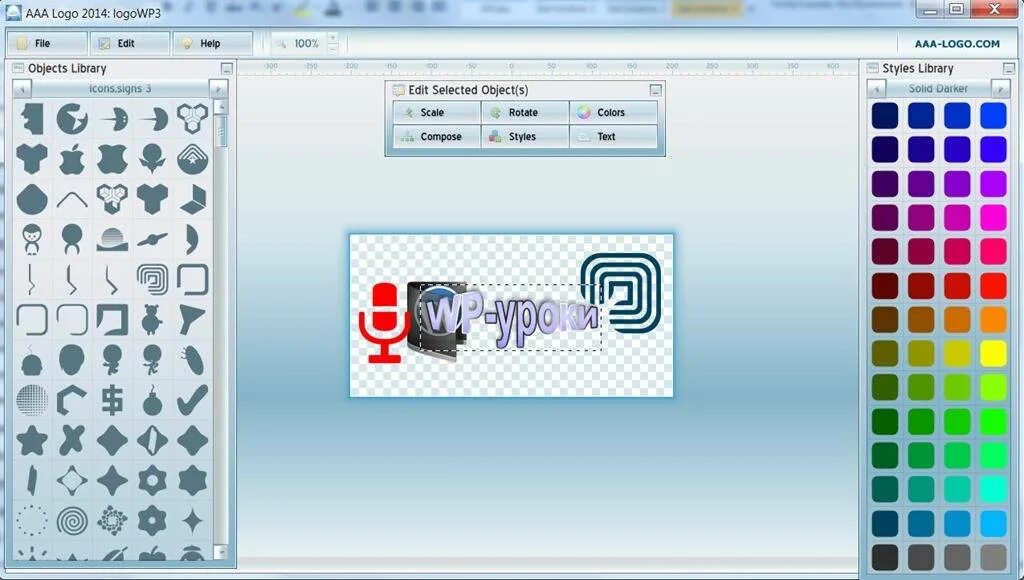1024x580 pixels.
Task: Click the red microphone on the canvas
Action: [384, 323]
